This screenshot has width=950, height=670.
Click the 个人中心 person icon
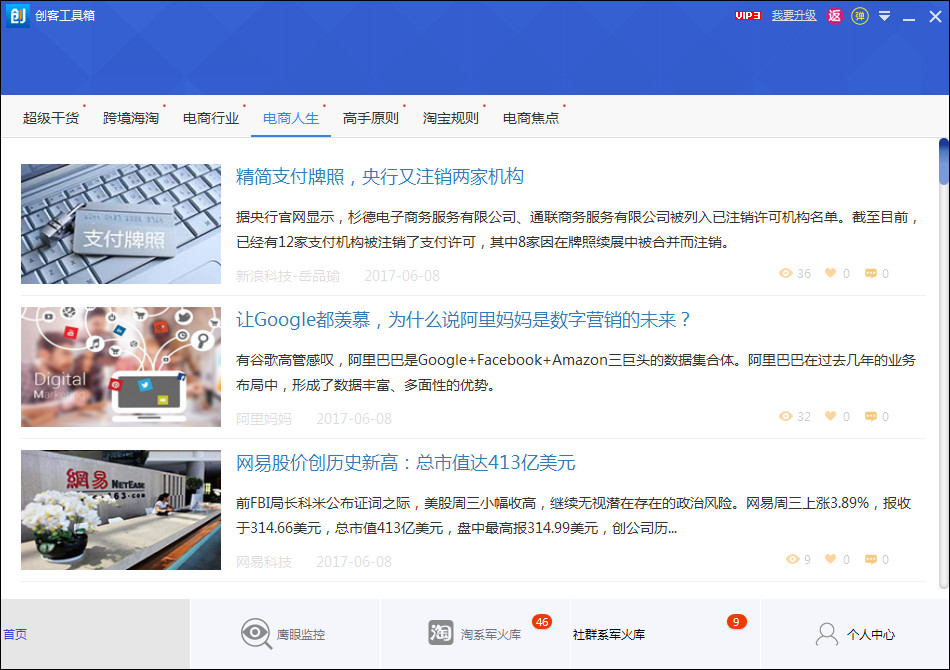826,634
